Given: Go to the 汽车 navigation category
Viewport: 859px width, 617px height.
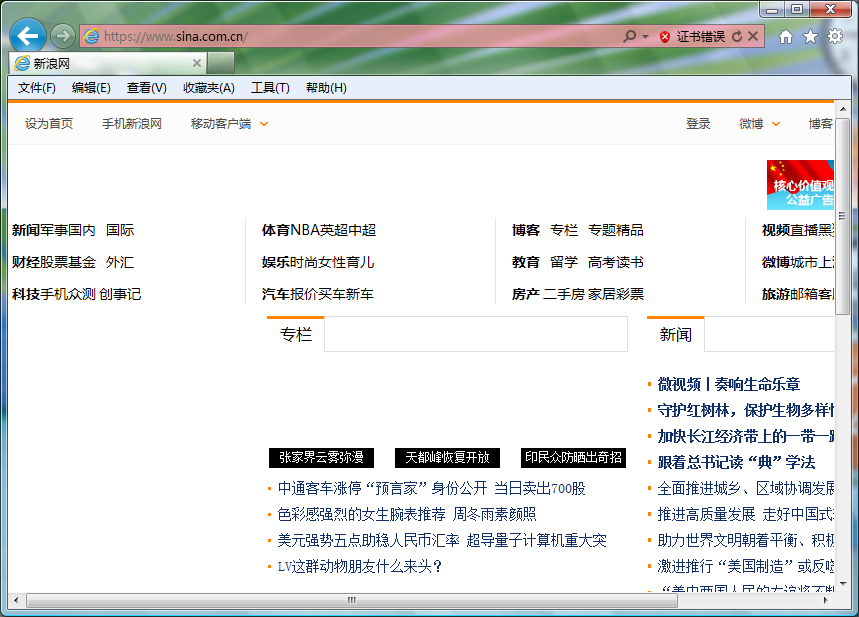Looking at the screenshot, I should [x=276, y=294].
